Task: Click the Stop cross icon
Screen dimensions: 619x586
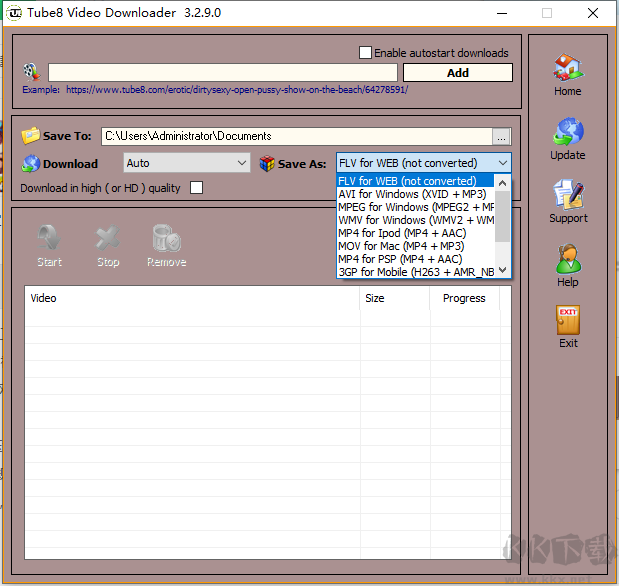Action: tap(108, 238)
